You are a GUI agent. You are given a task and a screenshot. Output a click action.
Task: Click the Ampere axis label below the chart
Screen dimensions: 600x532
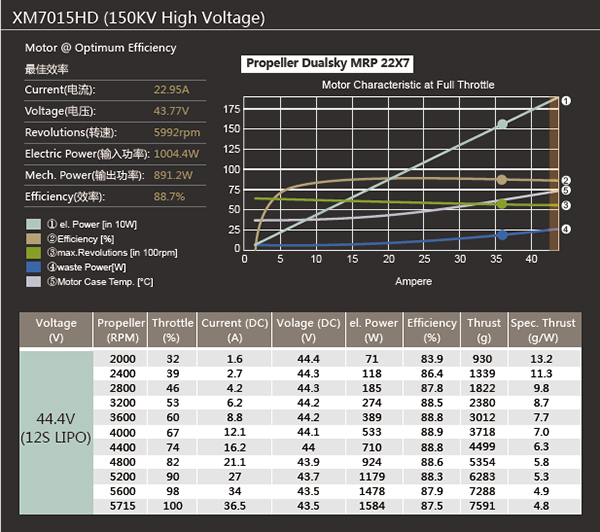pyautogui.click(x=411, y=281)
